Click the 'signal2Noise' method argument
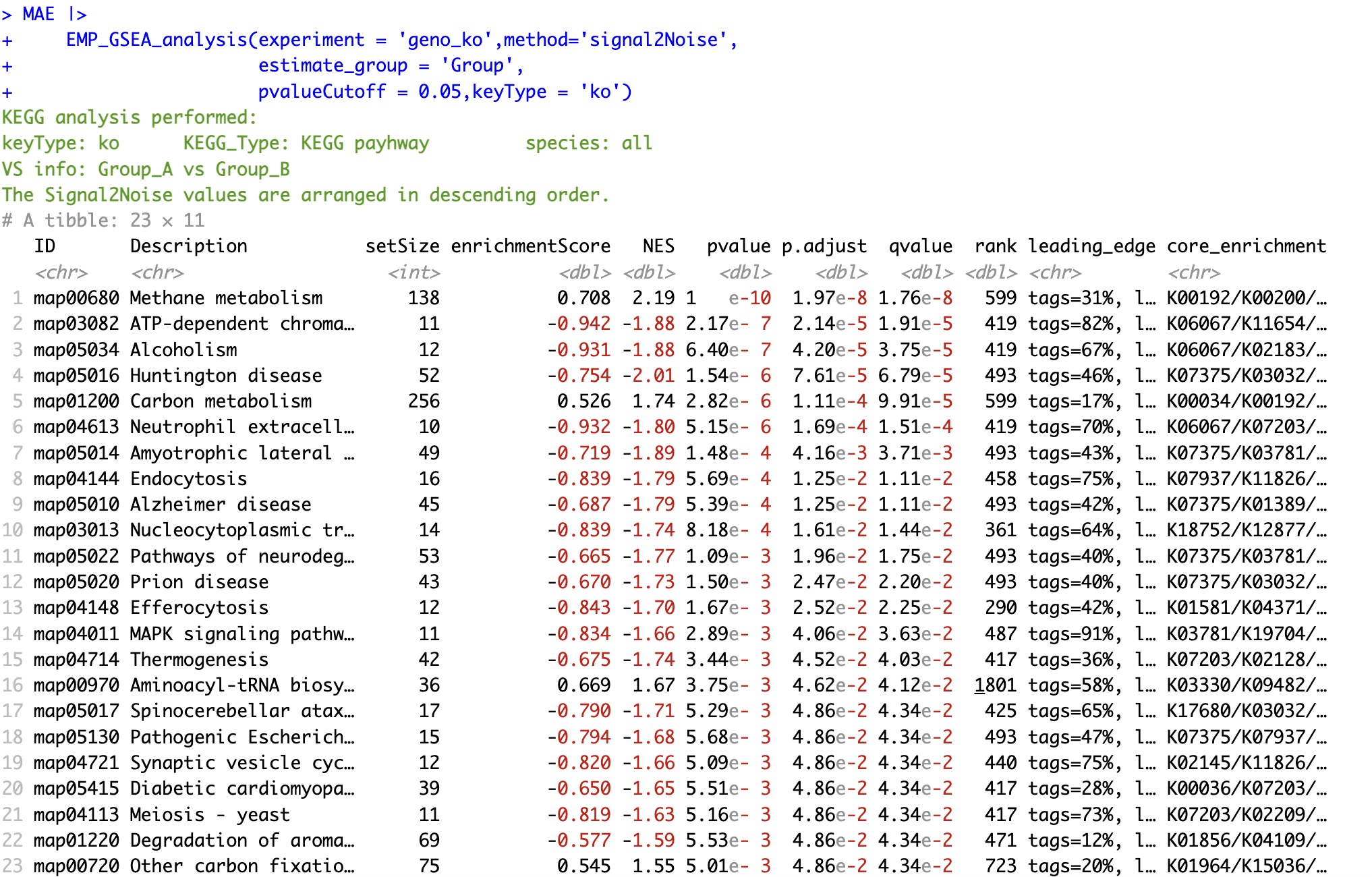 coord(653,40)
